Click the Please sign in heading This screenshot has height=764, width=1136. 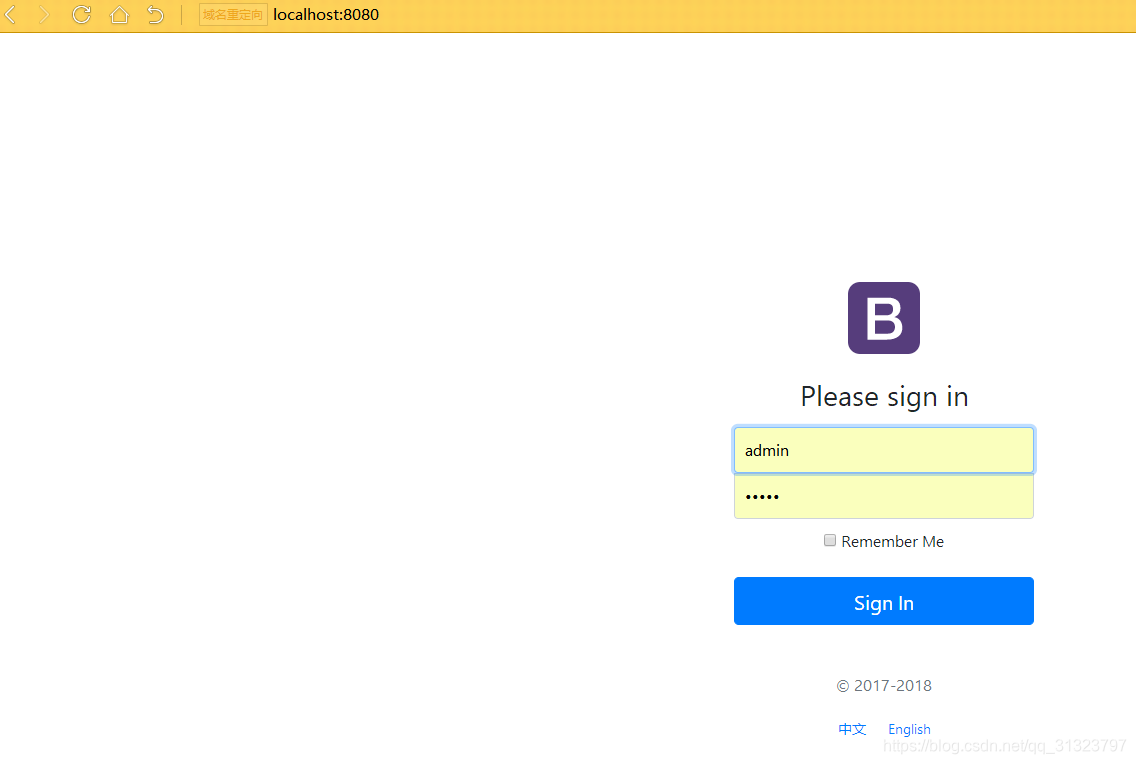[884, 397]
